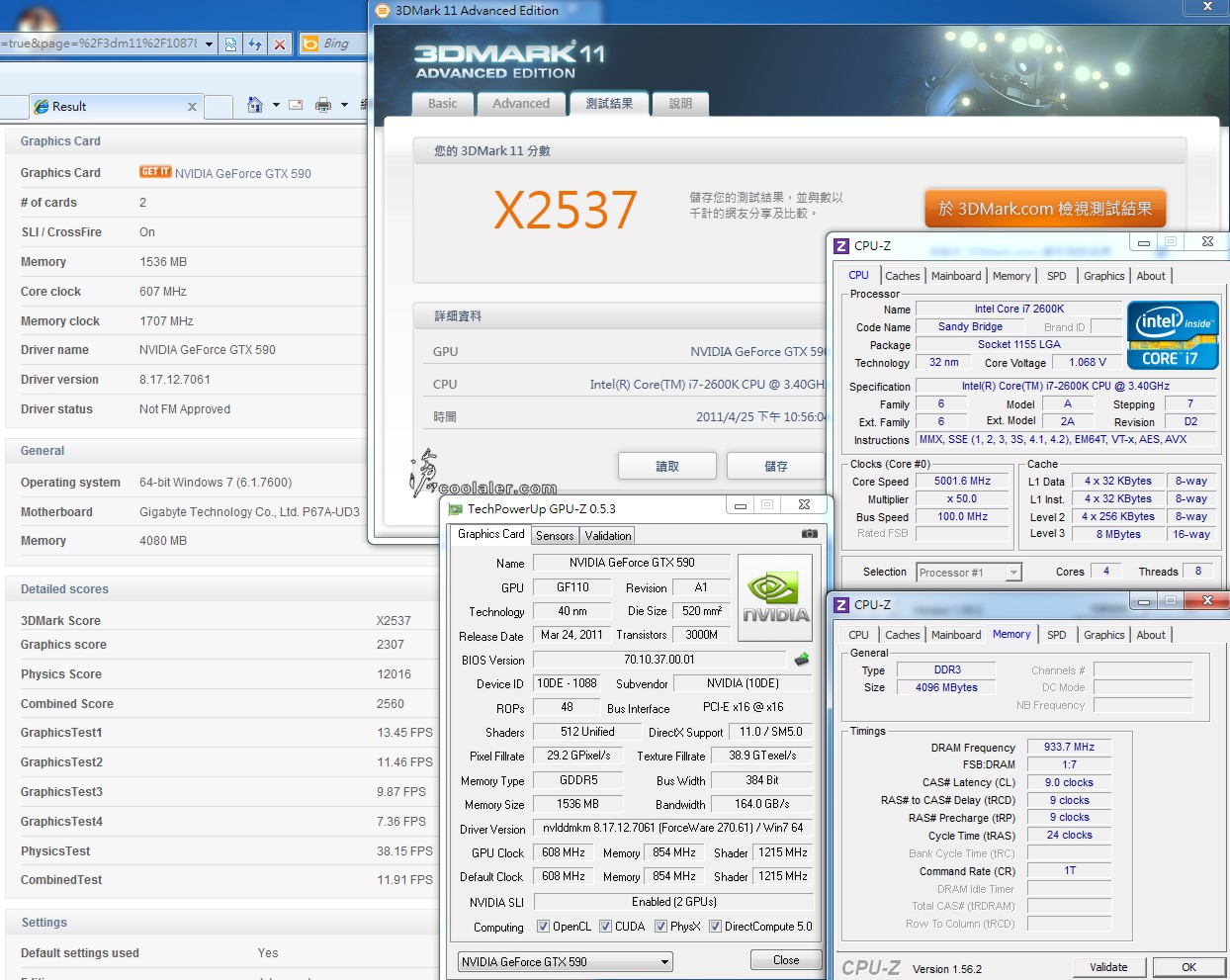Click the Bing search provider icon
The height and width of the screenshot is (980, 1230).
point(310,44)
